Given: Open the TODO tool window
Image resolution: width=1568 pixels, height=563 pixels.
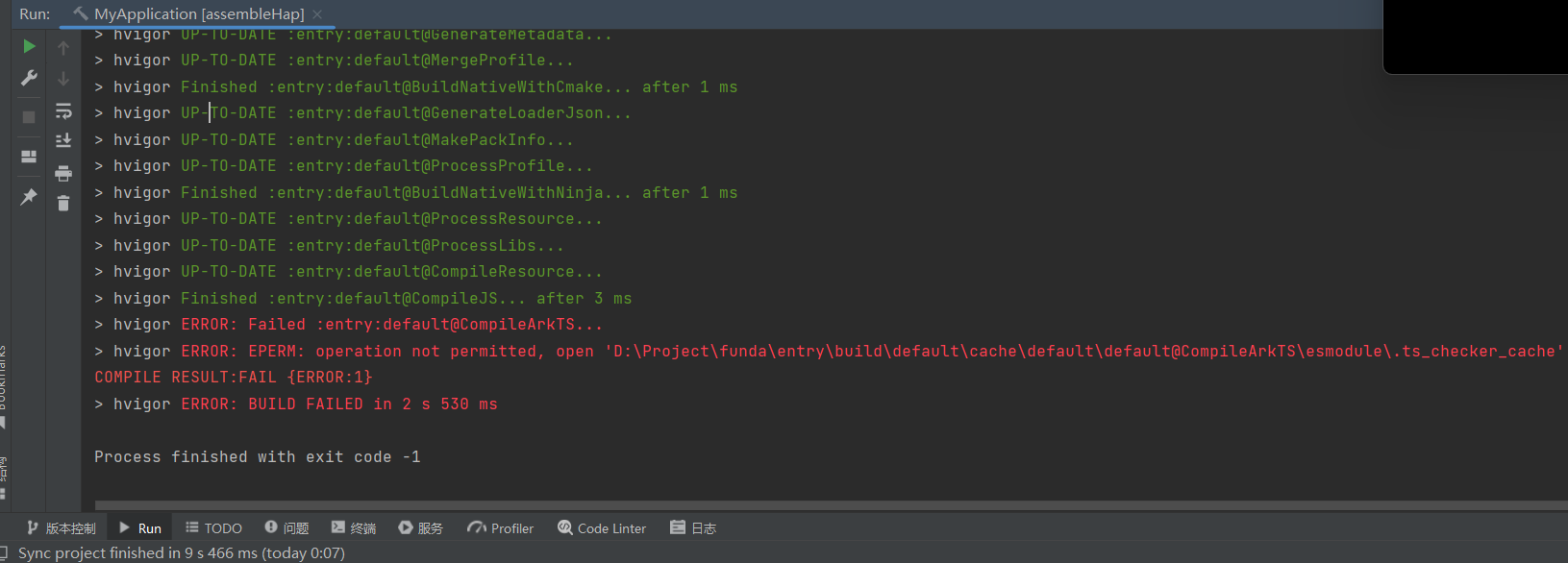Looking at the screenshot, I should click(x=213, y=528).
